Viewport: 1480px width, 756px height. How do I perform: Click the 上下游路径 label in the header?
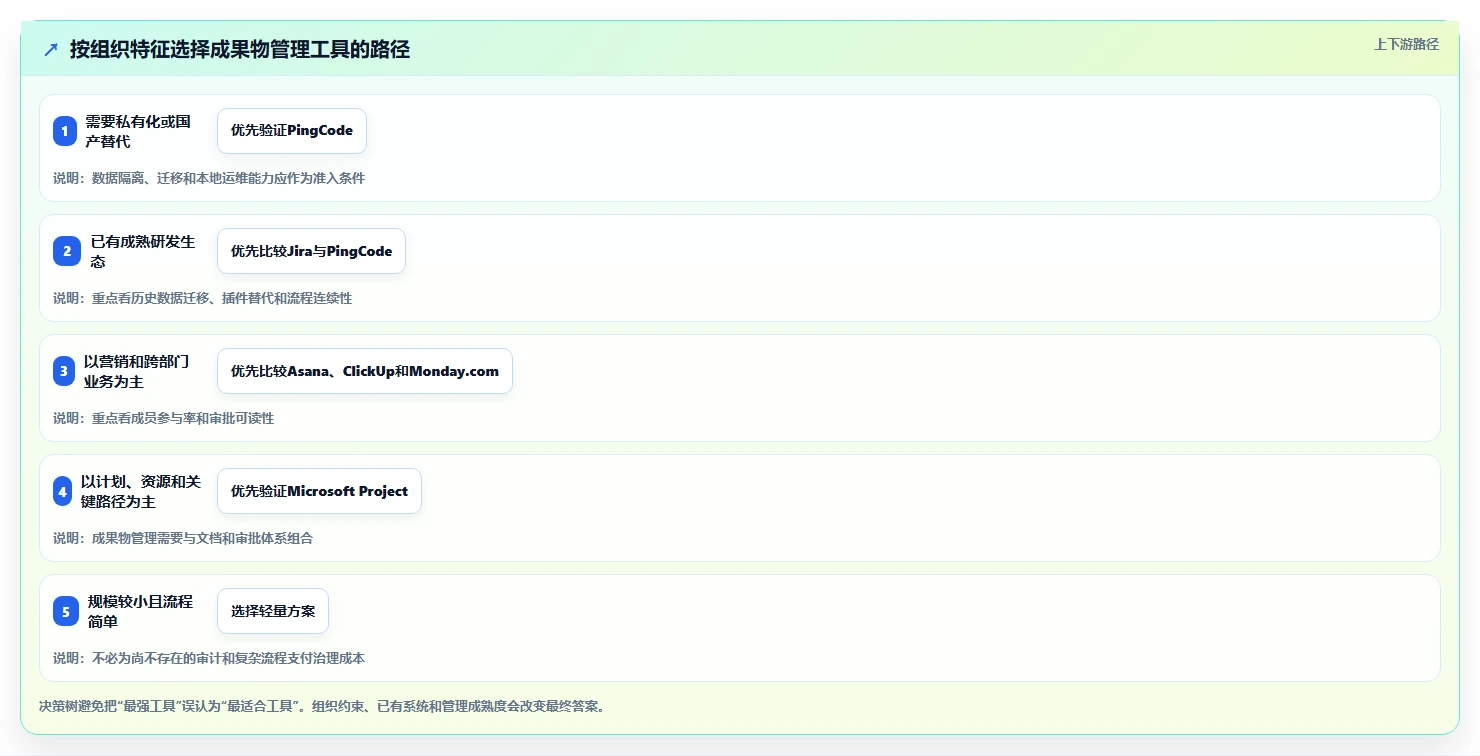[x=1406, y=44]
